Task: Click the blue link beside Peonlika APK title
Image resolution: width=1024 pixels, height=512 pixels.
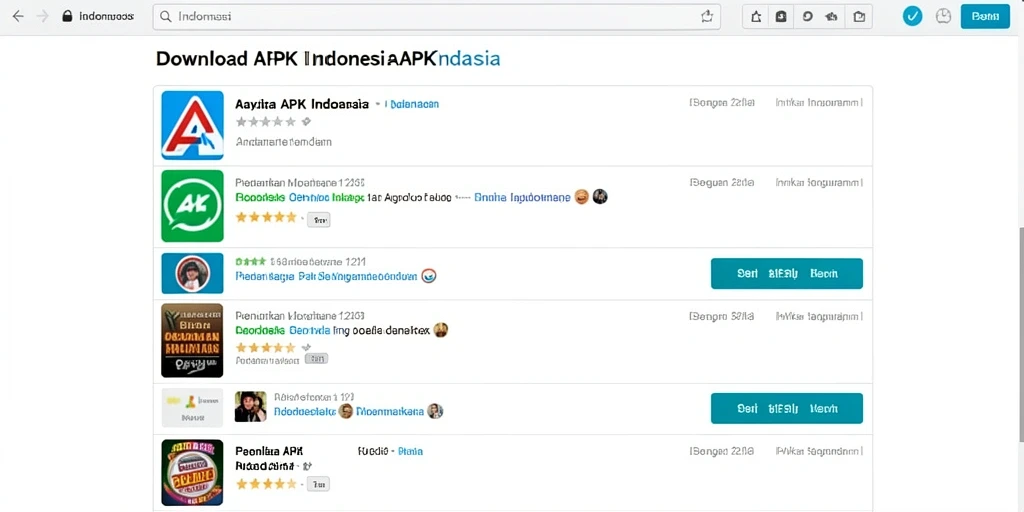Action: click(x=410, y=451)
